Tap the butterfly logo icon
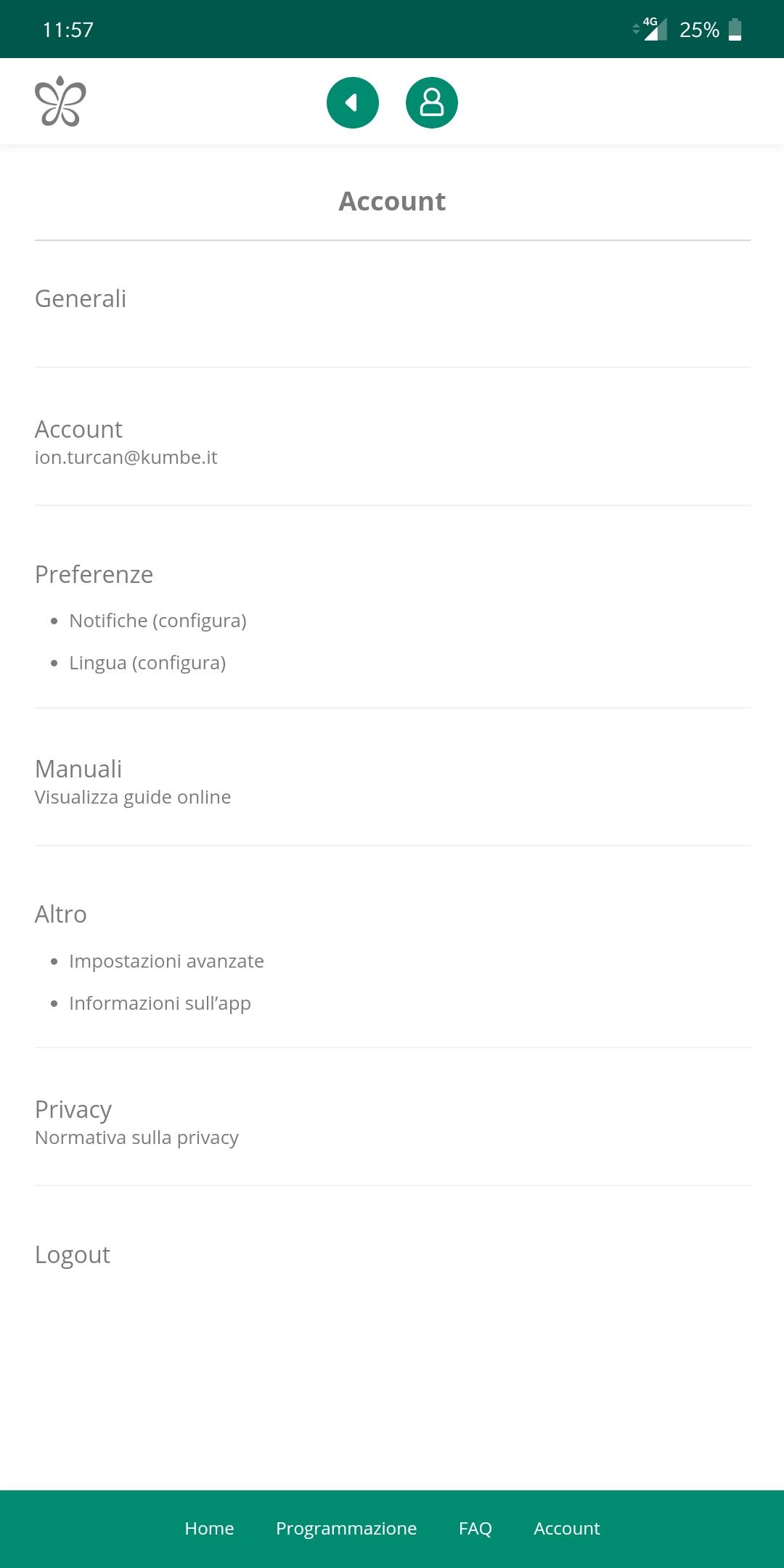The width and height of the screenshot is (784, 1568). pyautogui.click(x=60, y=102)
